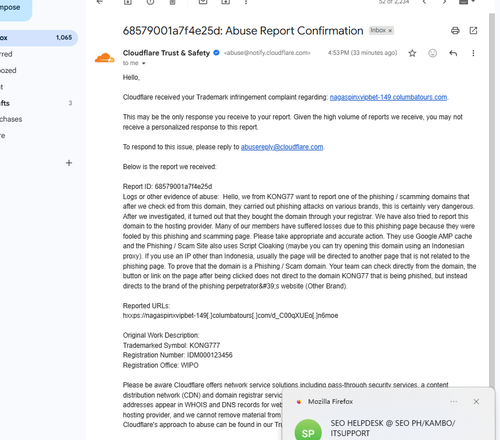
Task: Click the 4:53 PM timestamp
Action: [362, 53]
